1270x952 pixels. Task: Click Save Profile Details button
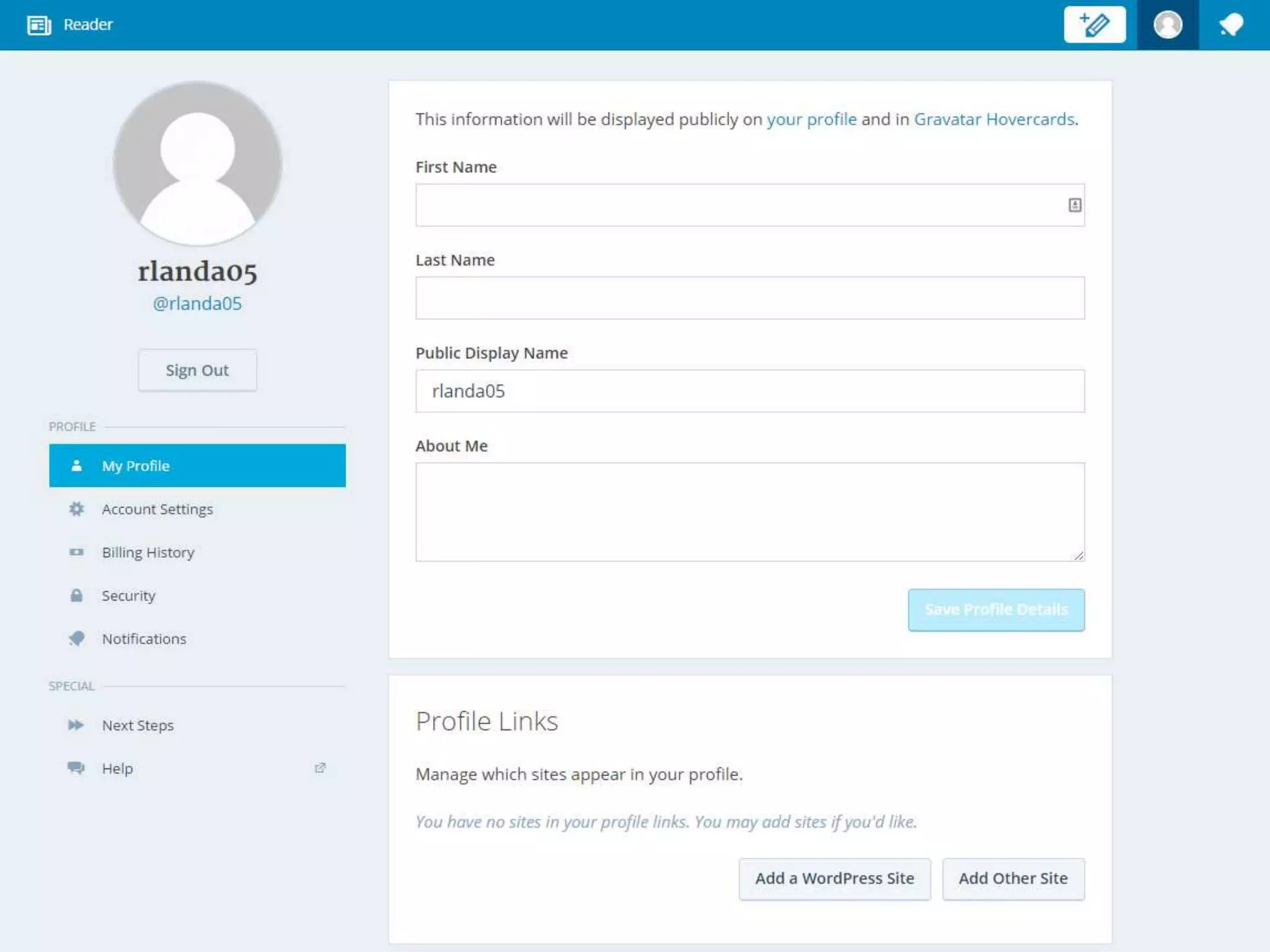click(x=996, y=610)
